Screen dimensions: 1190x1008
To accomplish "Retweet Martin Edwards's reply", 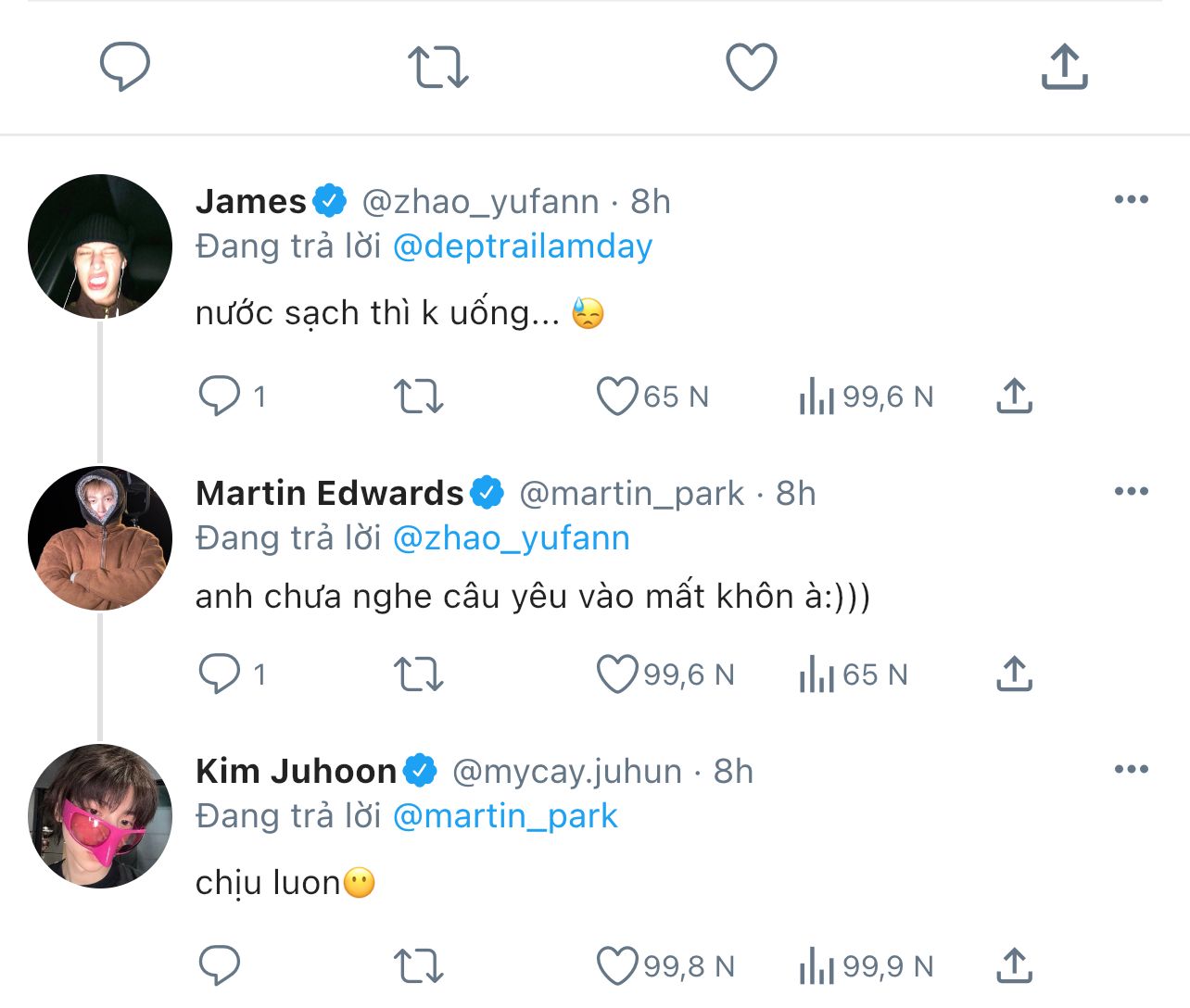I will coord(419,674).
